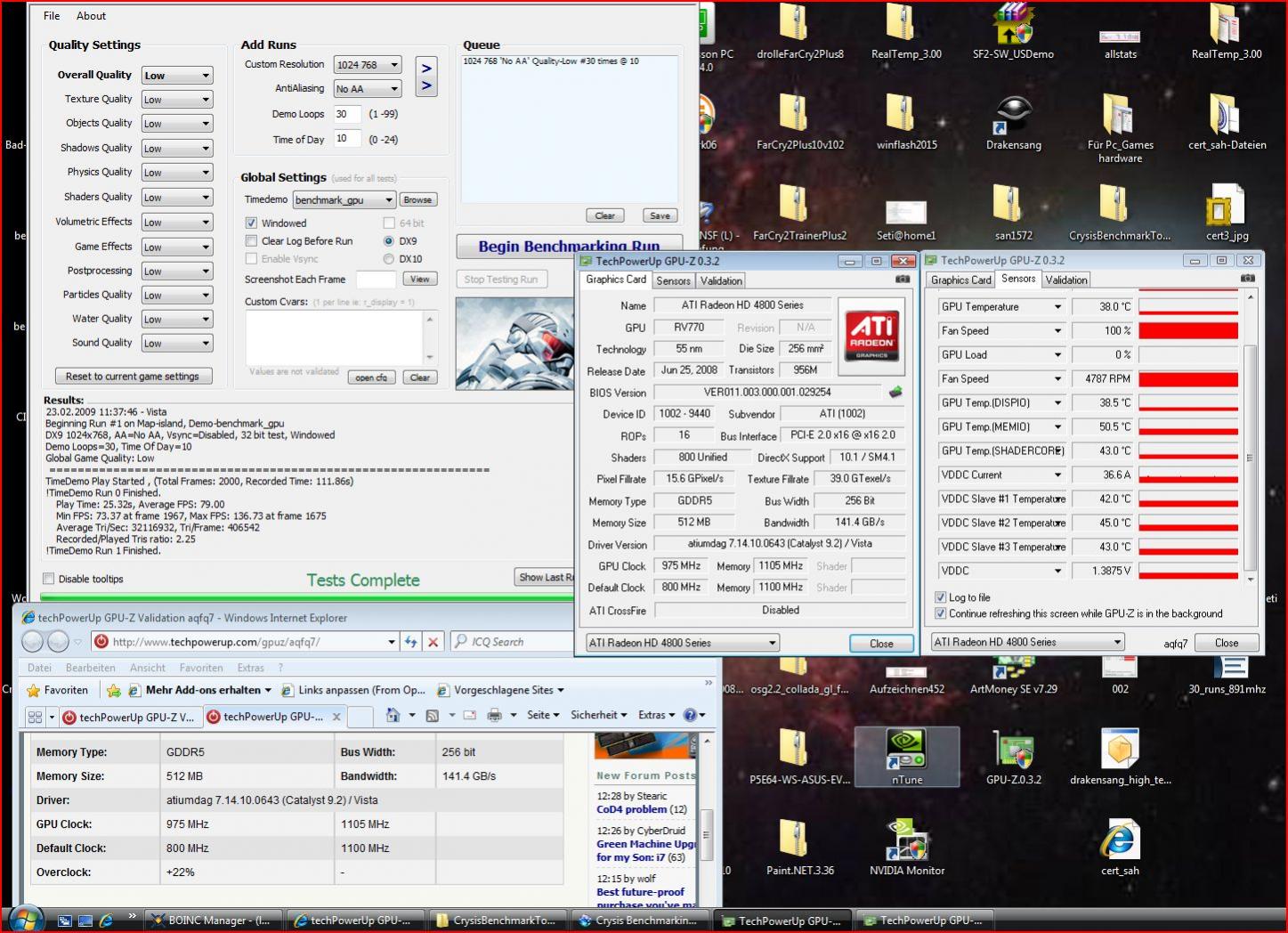Open the Windows Start orb
The image size is (1288, 933).
pyautogui.click(x=25, y=919)
